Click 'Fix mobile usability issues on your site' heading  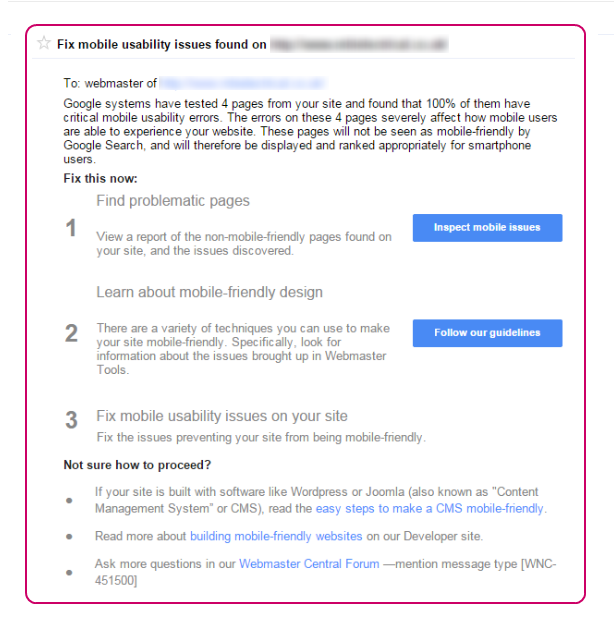pyautogui.click(x=222, y=416)
